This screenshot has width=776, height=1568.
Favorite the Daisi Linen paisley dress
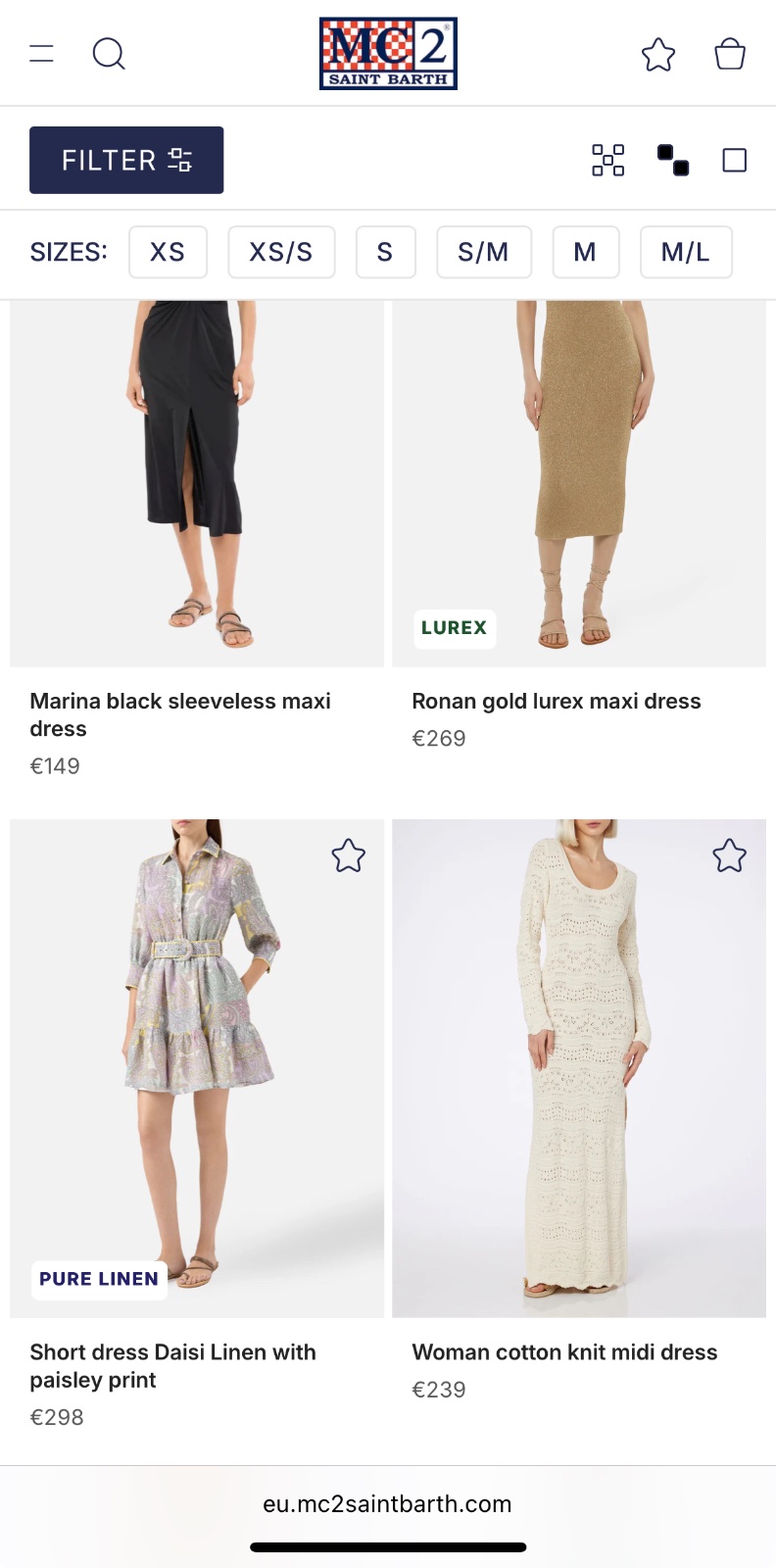pos(348,857)
